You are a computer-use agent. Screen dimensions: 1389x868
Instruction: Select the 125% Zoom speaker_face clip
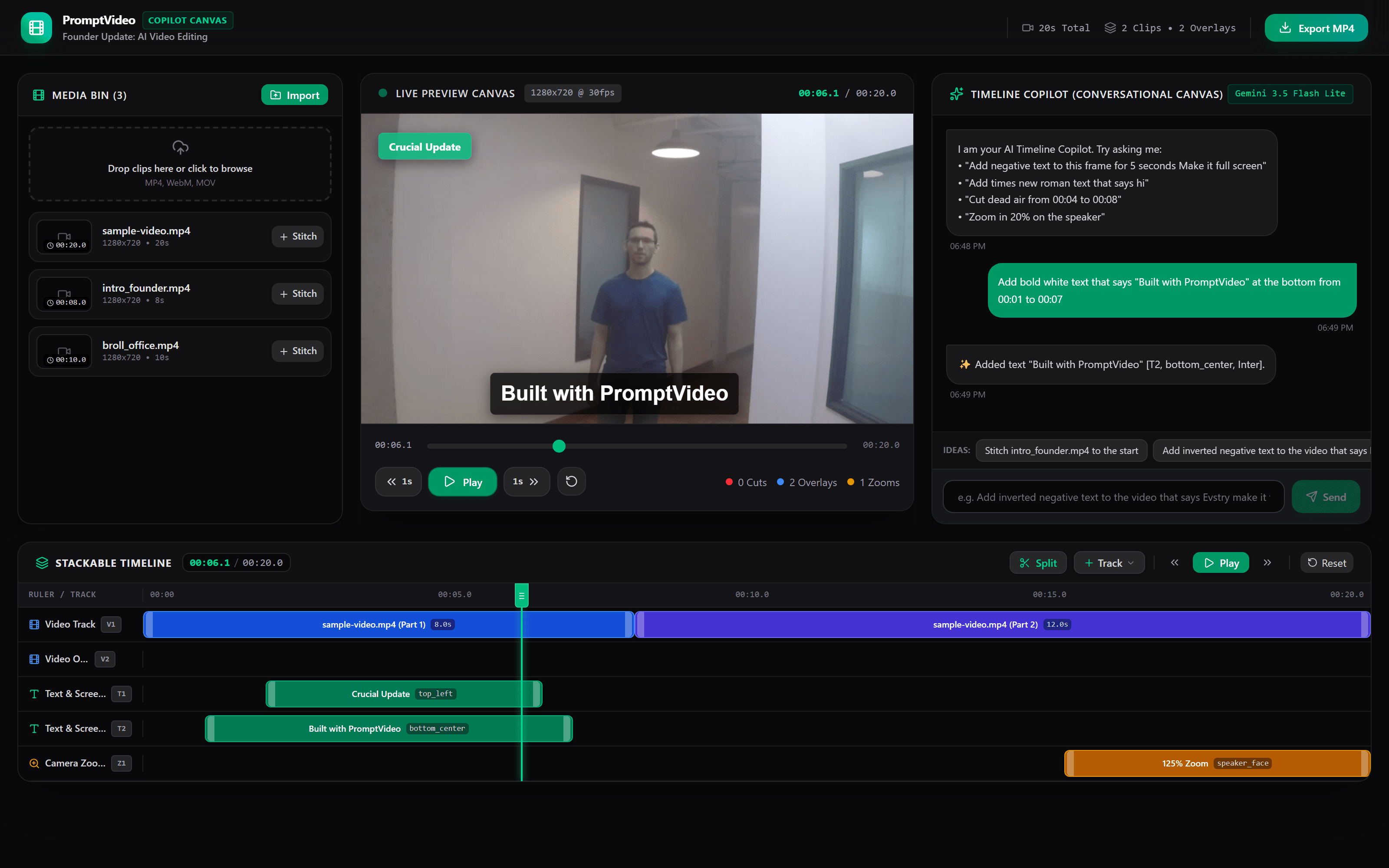pyautogui.click(x=1217, y=763)
